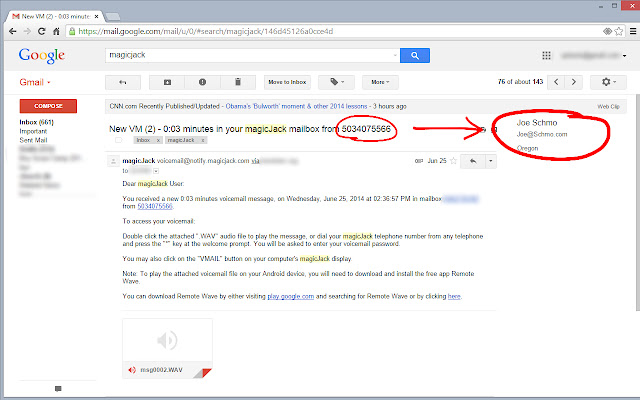Image resolution: width=640 pixels, height=400 pixels.
Task: Open the browser home page icon
Action: tap(56, 31)
